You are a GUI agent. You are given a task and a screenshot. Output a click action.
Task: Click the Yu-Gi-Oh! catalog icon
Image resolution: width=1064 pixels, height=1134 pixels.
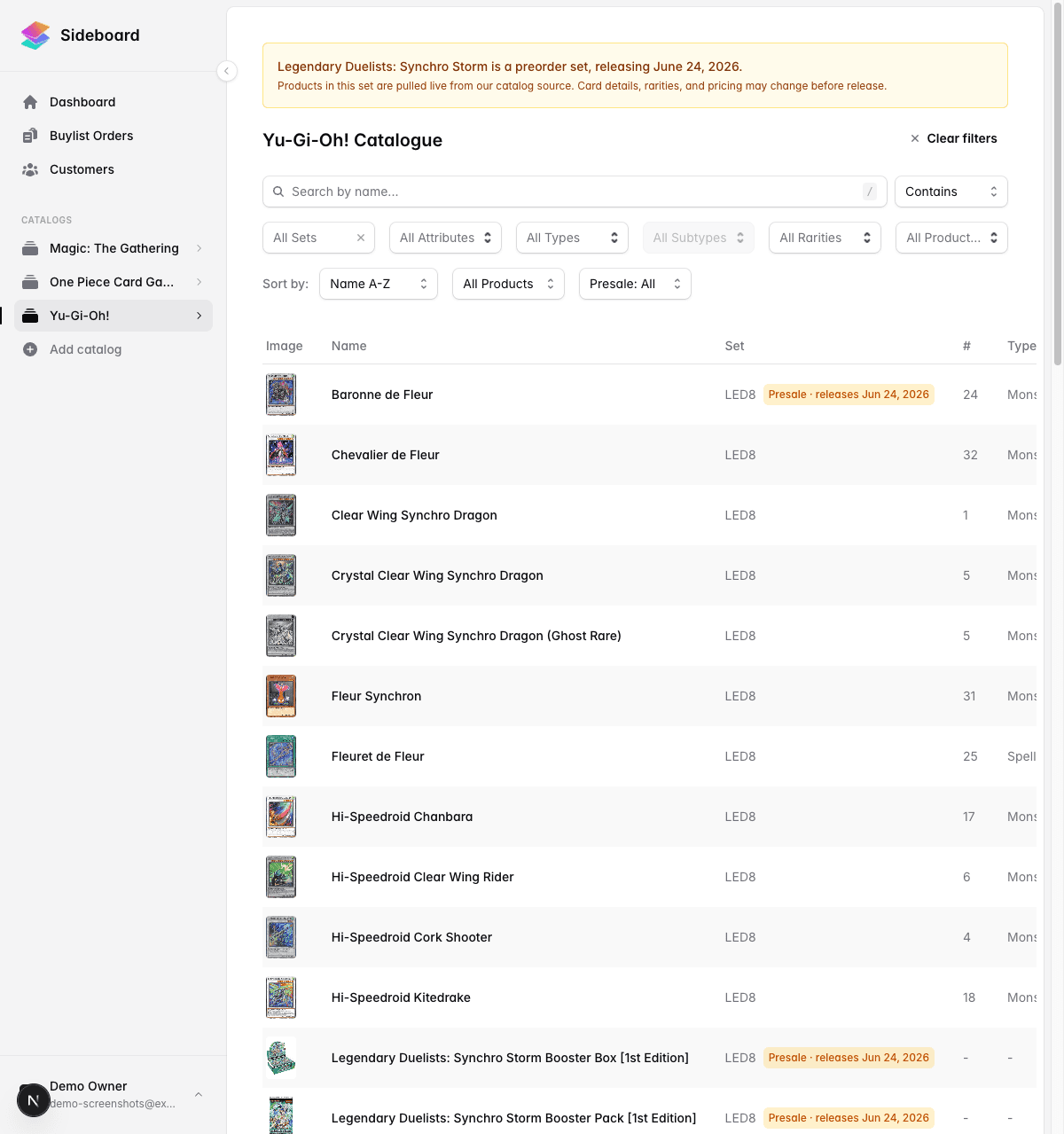click(x=30, y=316)
